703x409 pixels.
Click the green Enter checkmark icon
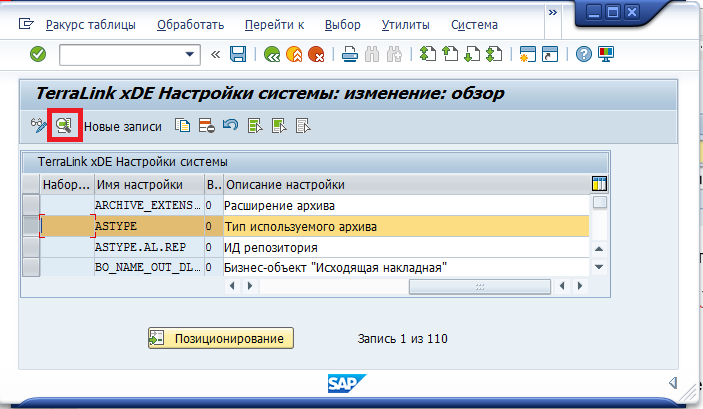[x=38, y=54]
